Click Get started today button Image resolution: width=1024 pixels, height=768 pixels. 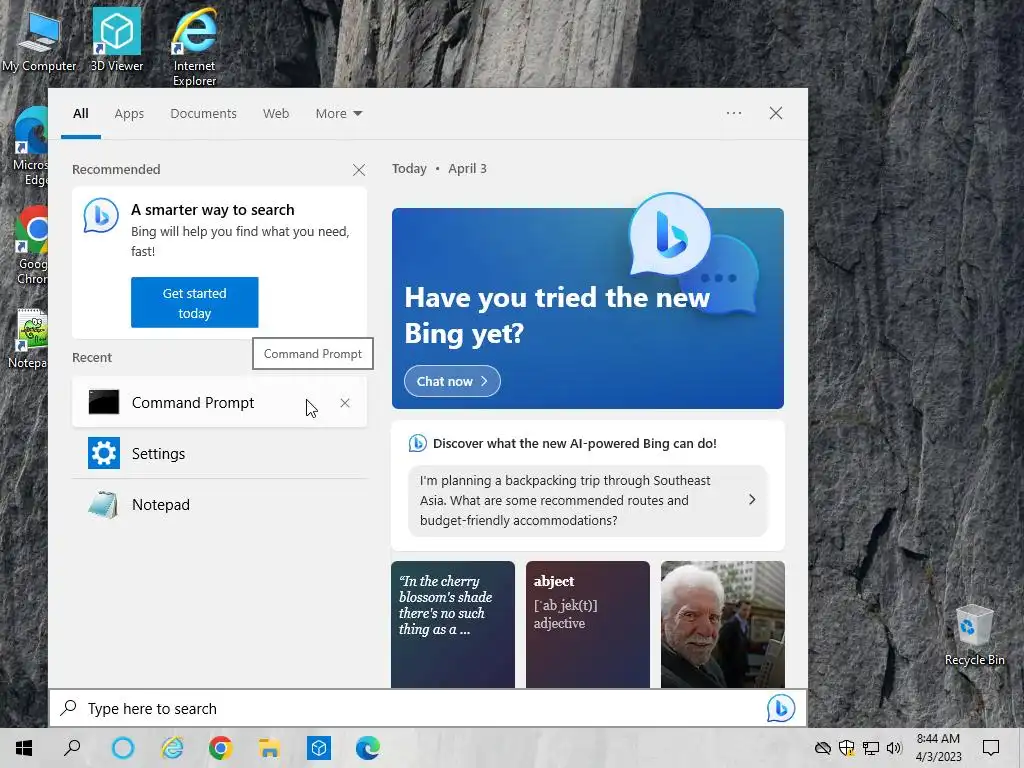click(195, 302)
